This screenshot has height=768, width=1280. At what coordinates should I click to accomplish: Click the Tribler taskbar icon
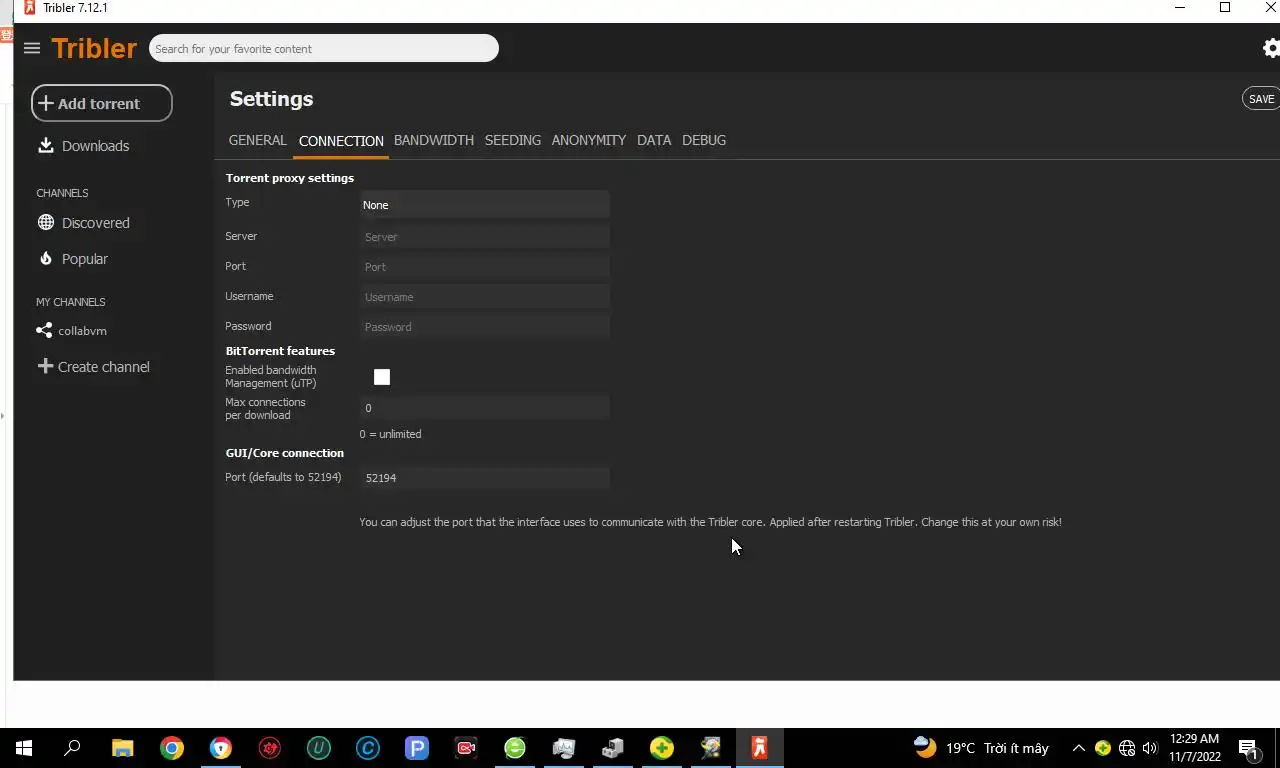pos(760,748)
